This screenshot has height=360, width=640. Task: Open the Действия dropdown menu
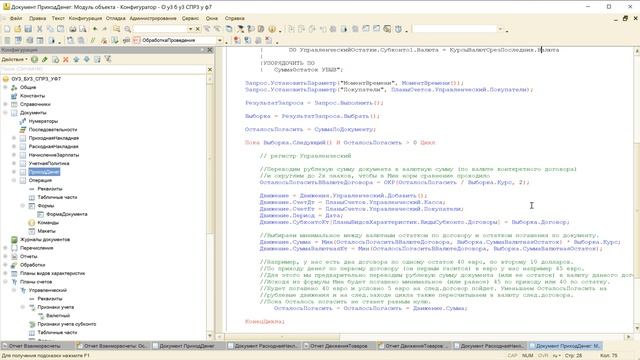[15, 60]
